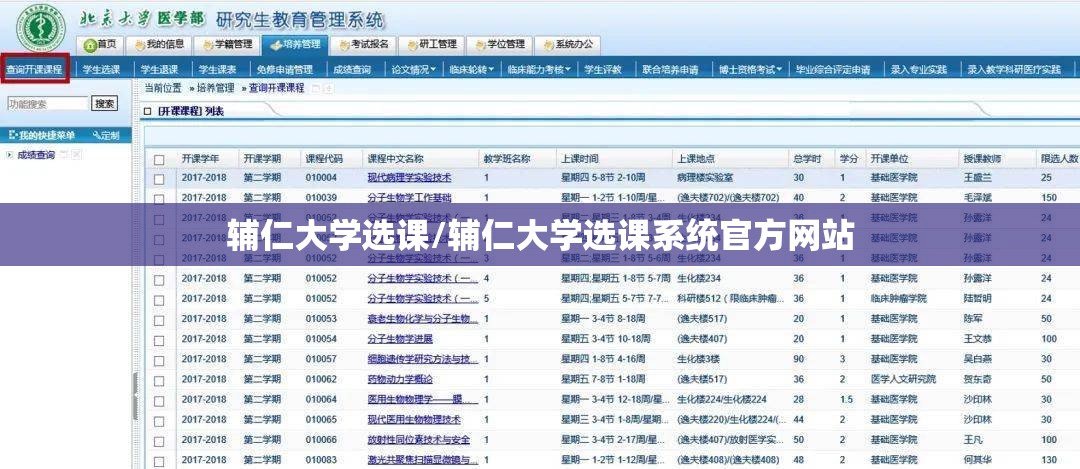Open the 学生课表 menu item
The width and height of the screenshot is (1080, 469).
(217, 70)
